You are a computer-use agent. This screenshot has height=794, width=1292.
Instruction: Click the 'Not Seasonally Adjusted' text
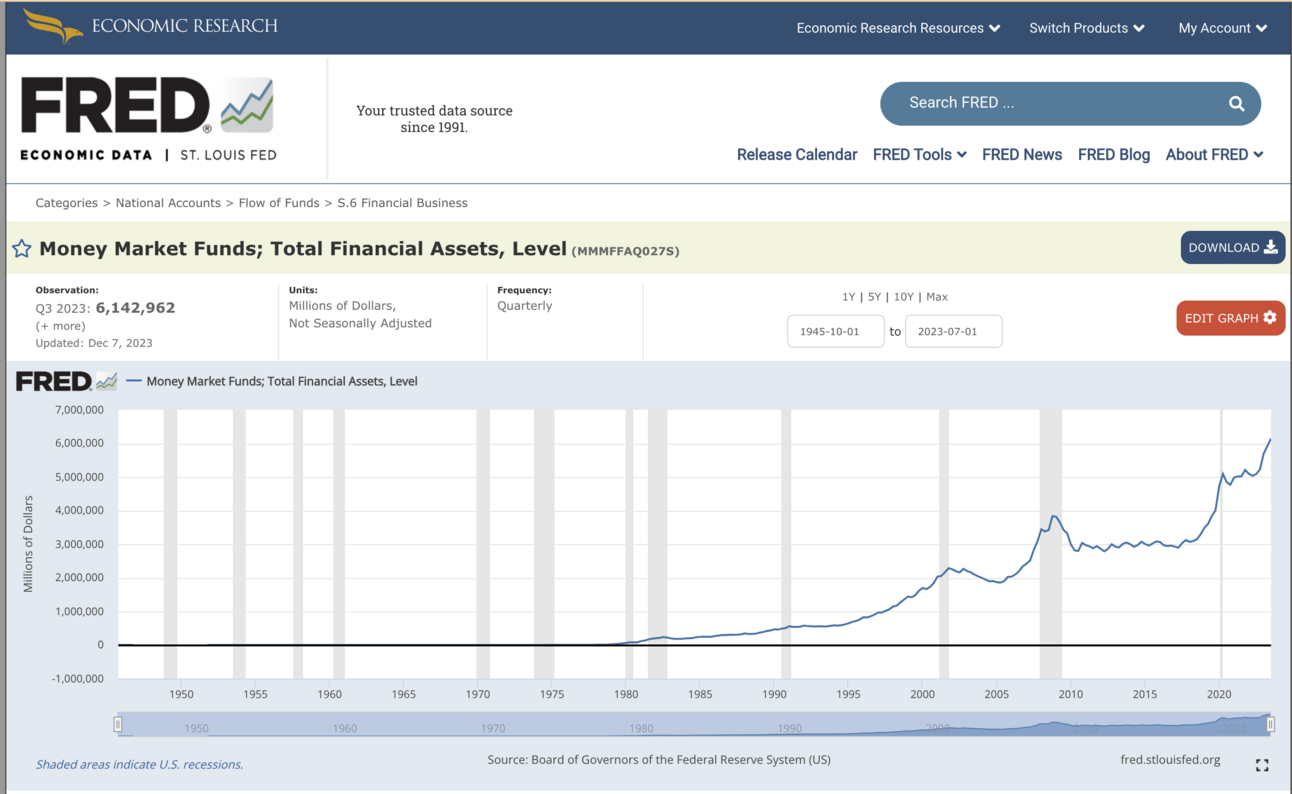point(360,323)
